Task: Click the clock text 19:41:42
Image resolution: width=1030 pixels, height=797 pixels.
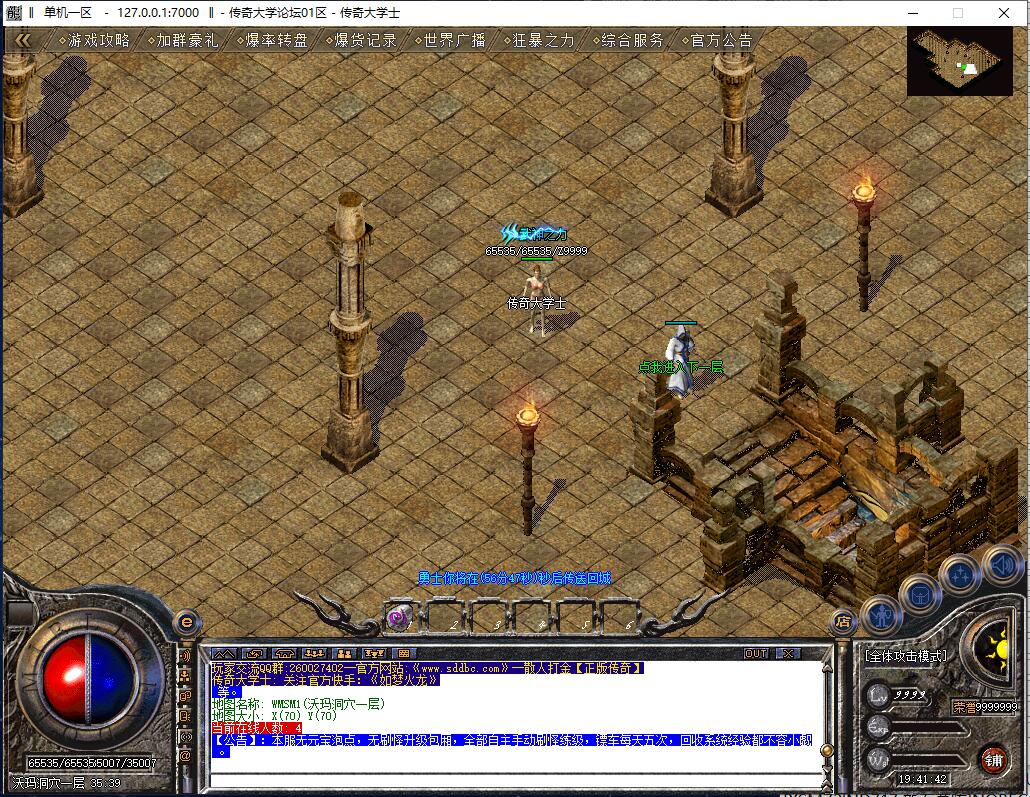Action: pos(923,779)
